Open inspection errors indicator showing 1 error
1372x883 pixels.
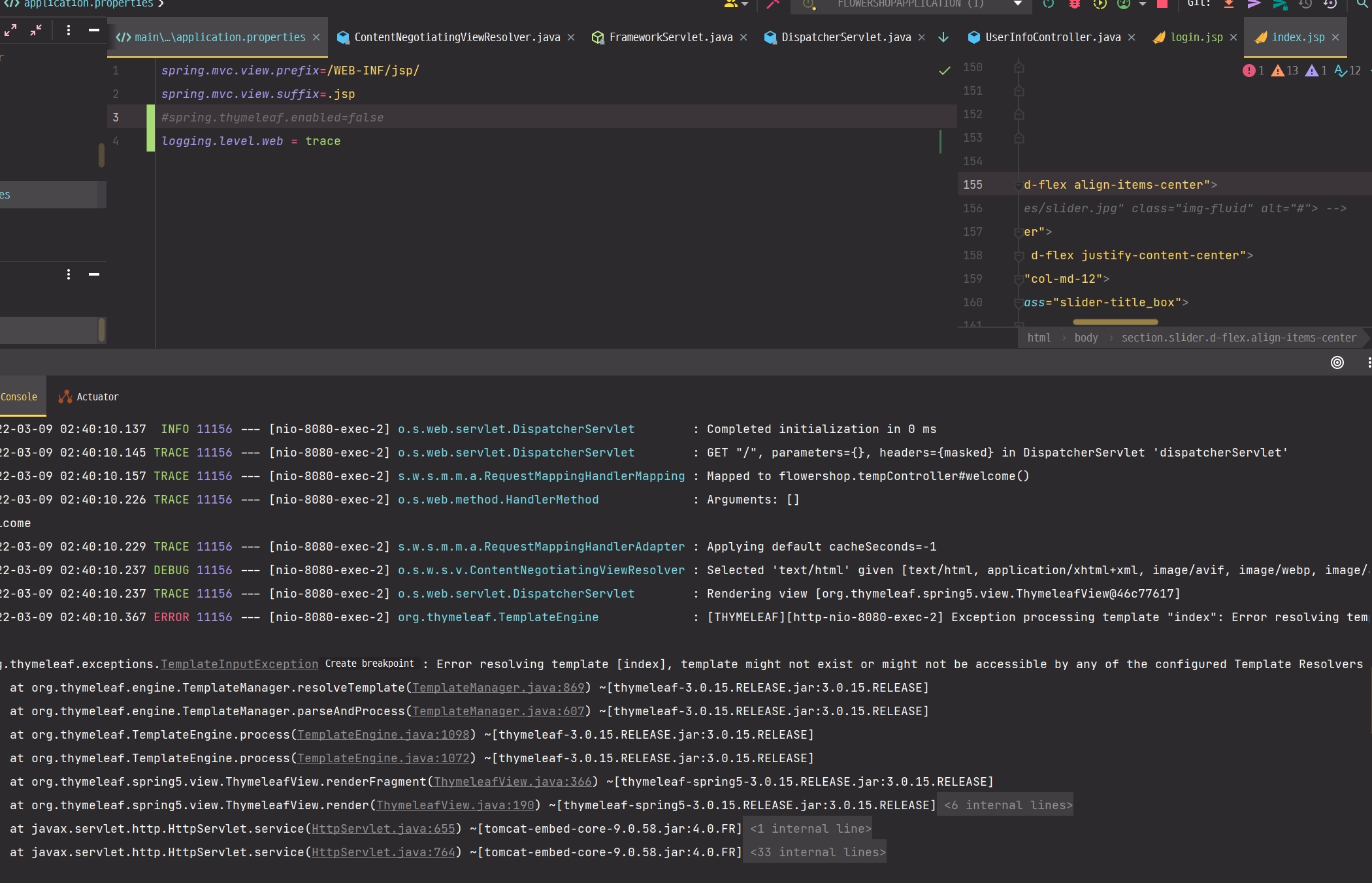[1253, 71]
